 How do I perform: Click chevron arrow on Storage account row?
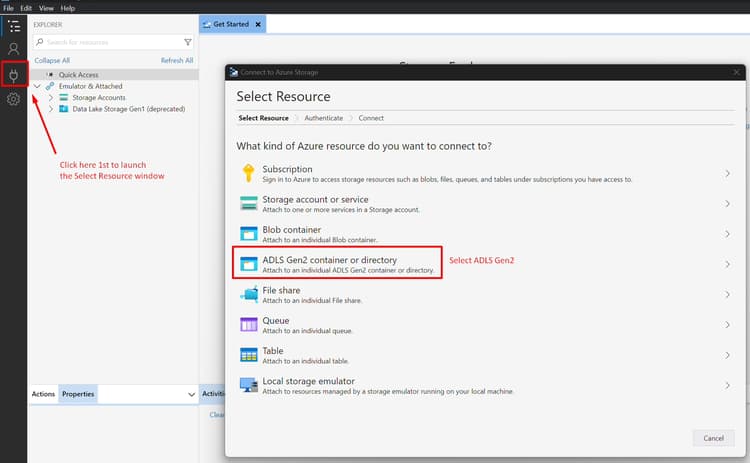[x=727, y=204]
